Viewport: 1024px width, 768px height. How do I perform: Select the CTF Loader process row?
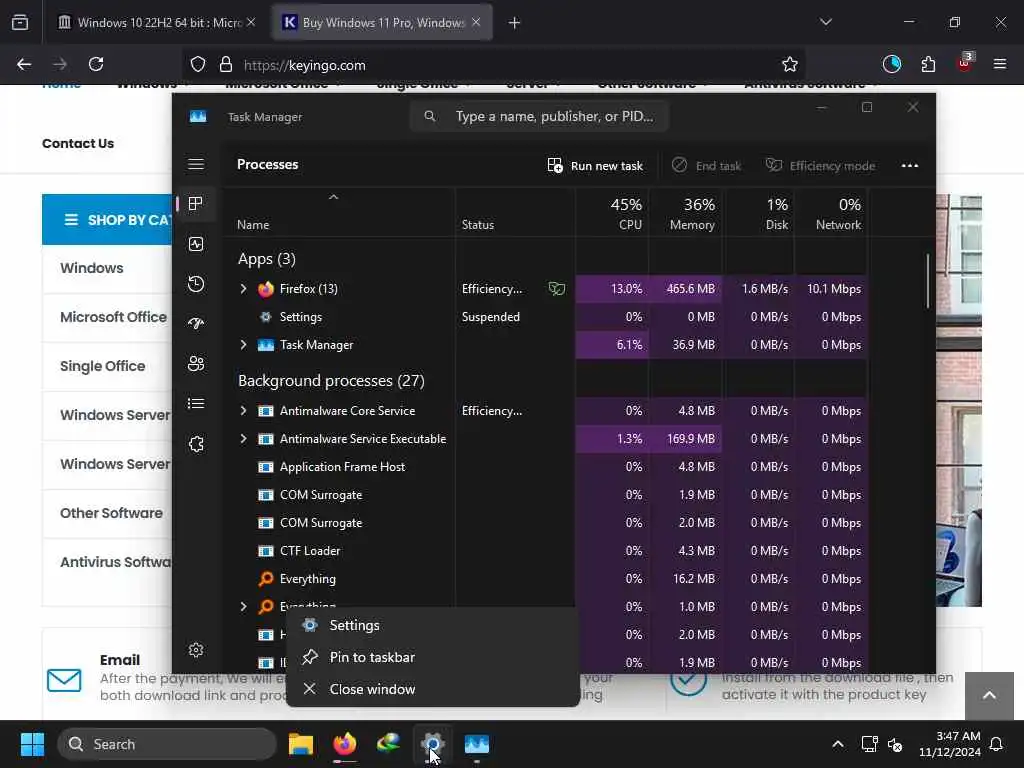click(x=545, y=551)
